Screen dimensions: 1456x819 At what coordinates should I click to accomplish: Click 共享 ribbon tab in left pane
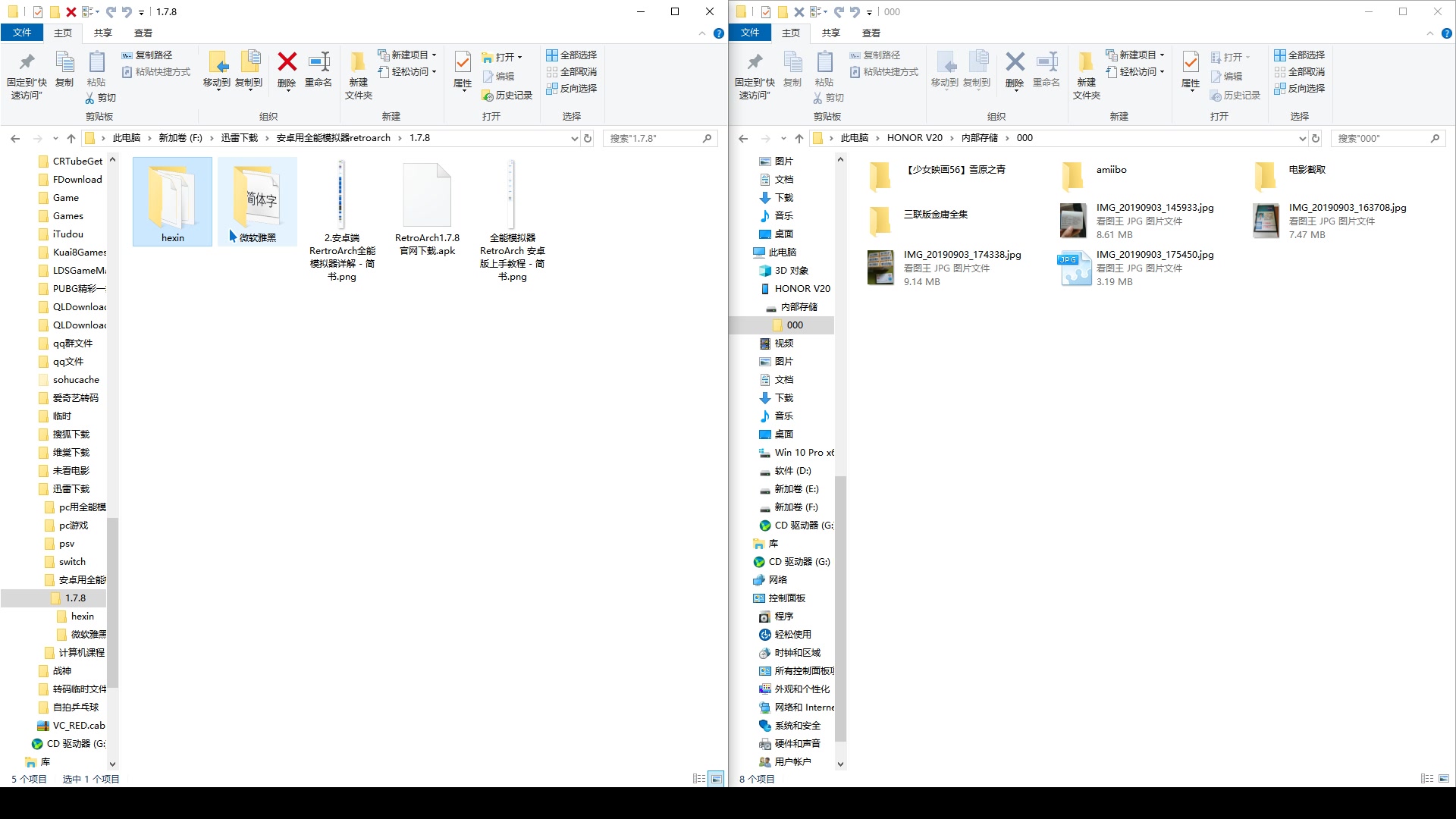click(x=103, y=33)
